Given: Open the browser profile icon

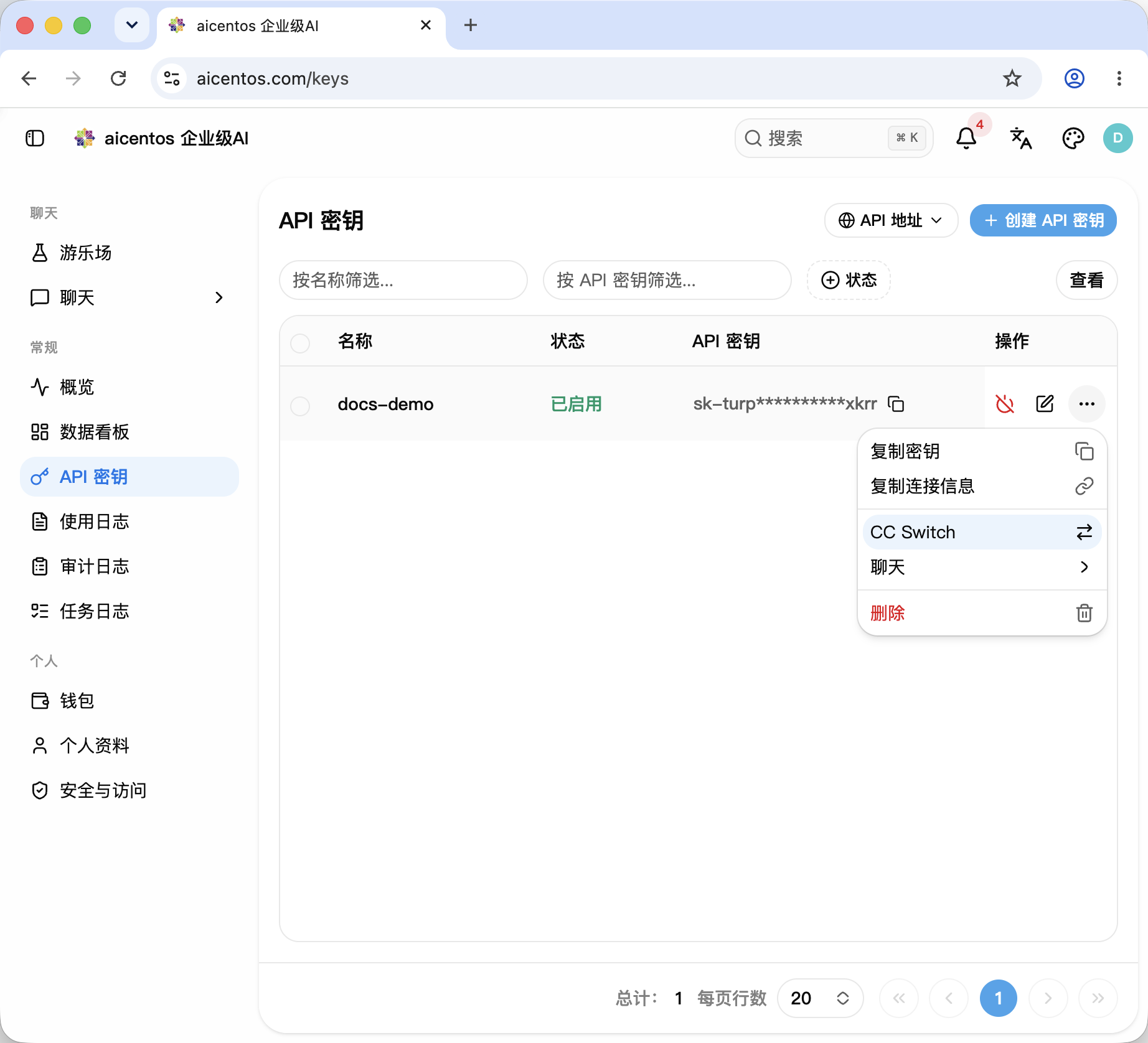Looking at the screenshot, I should pyautogui.click(x=1074, y=78).
